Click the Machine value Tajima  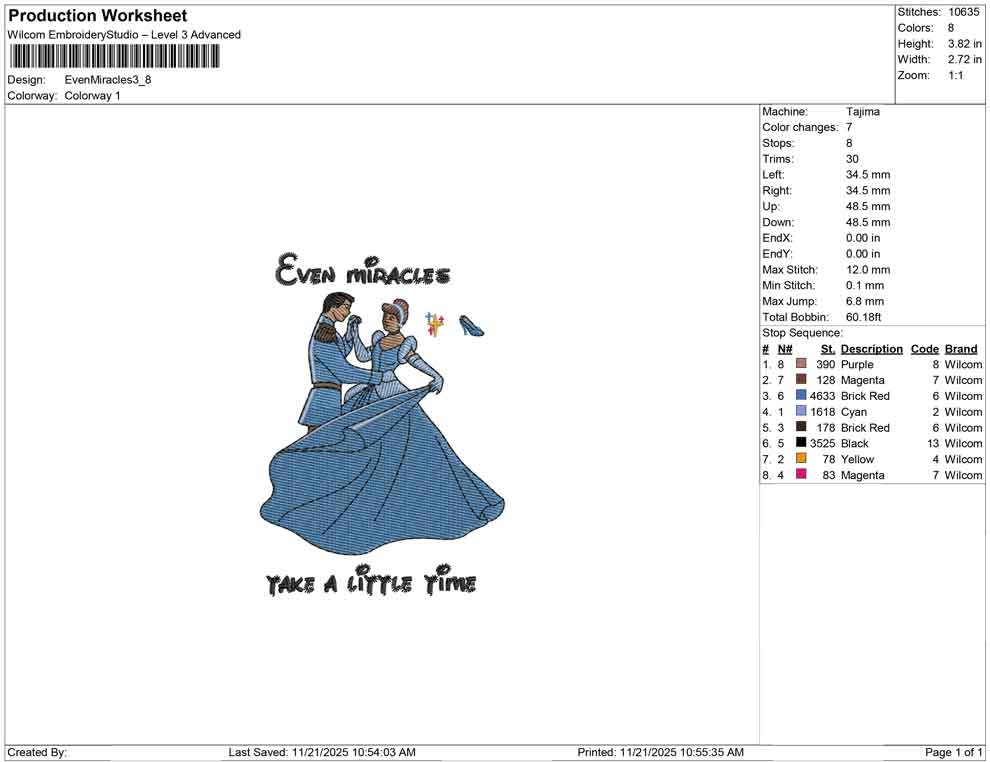coord(862,111)
